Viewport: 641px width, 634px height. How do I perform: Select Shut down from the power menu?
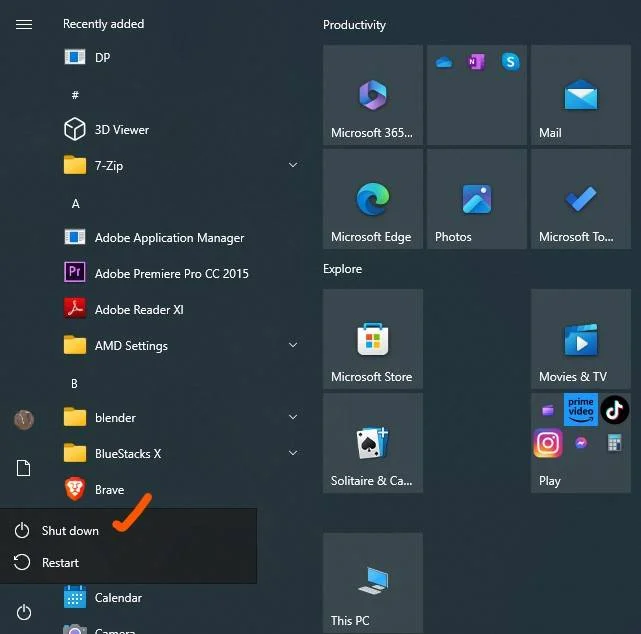point(128,531)
